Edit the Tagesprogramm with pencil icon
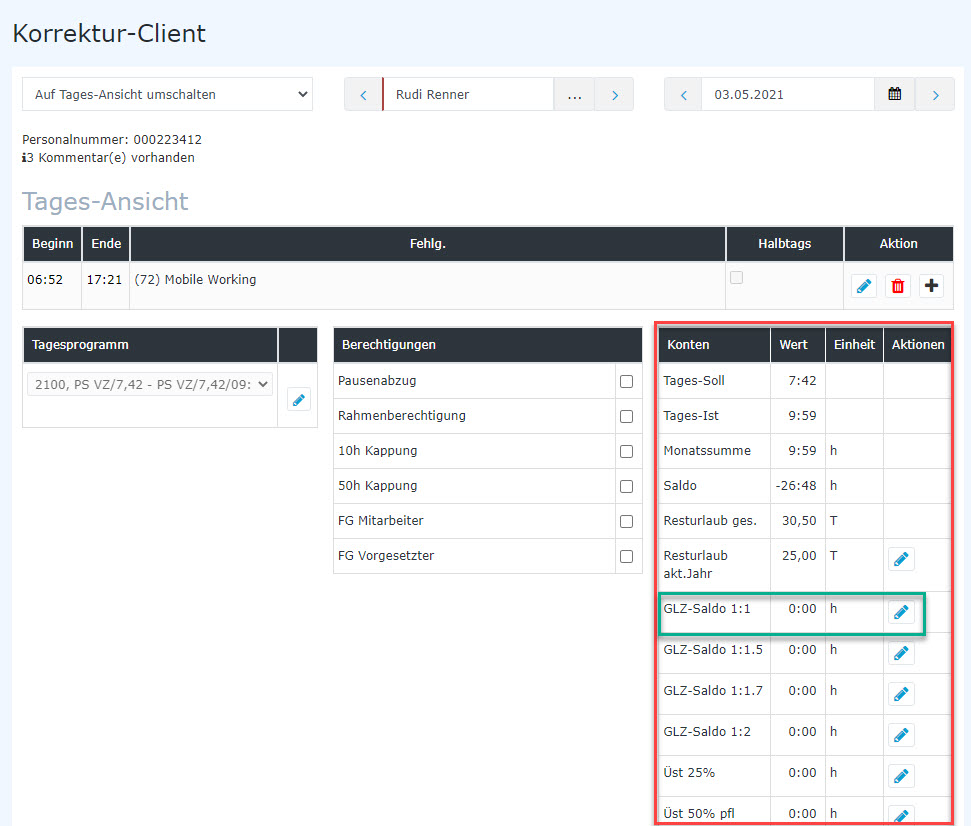The height and width of the screenshot is (826, 971). (298, 400)
